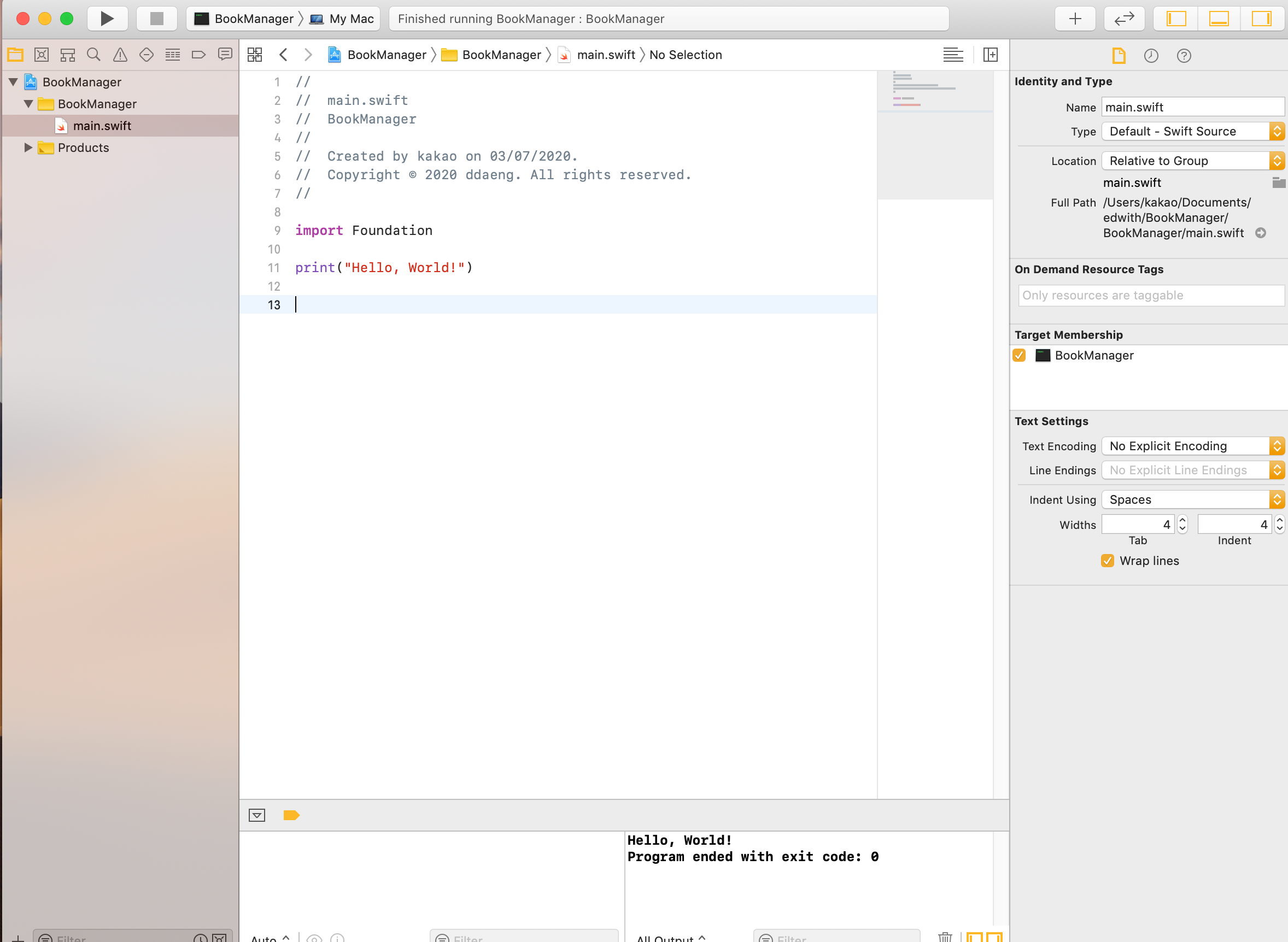Switch to History inspector tab
1288x942 pixels.
pyautogui.click(x=1151, y=55)
